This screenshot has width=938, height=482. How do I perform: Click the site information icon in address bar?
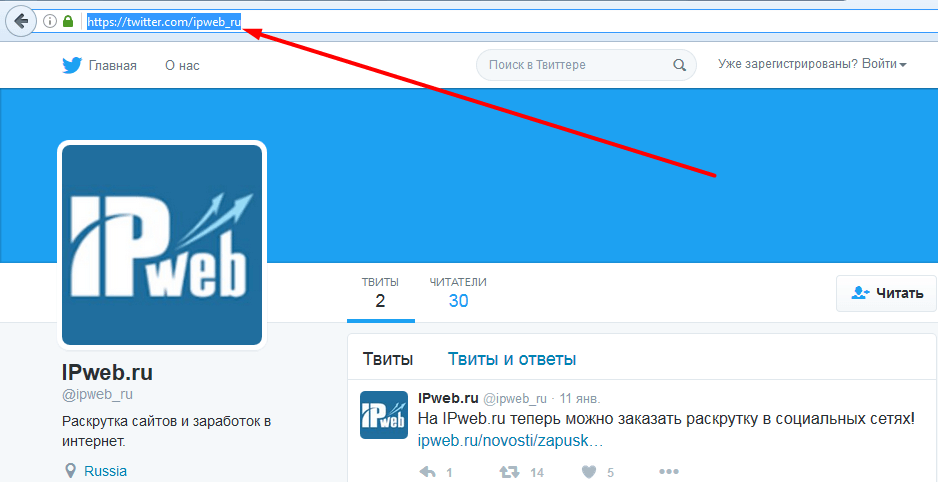[50, 21]
